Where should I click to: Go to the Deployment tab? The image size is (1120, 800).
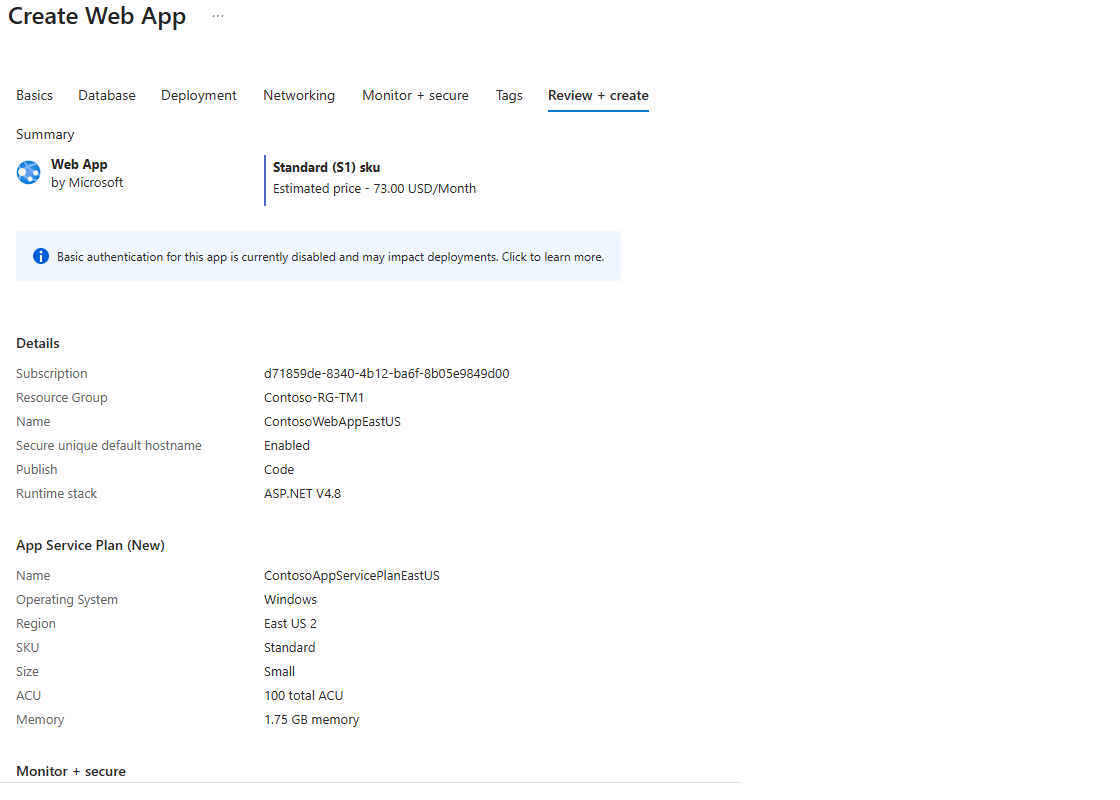pyautogui.click(x=199, y=96)
